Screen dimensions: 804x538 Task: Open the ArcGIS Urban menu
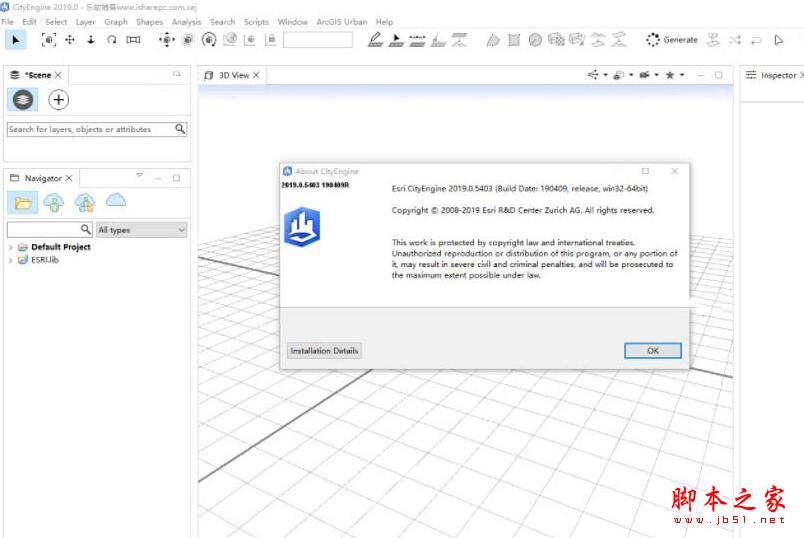pos(341,22)
